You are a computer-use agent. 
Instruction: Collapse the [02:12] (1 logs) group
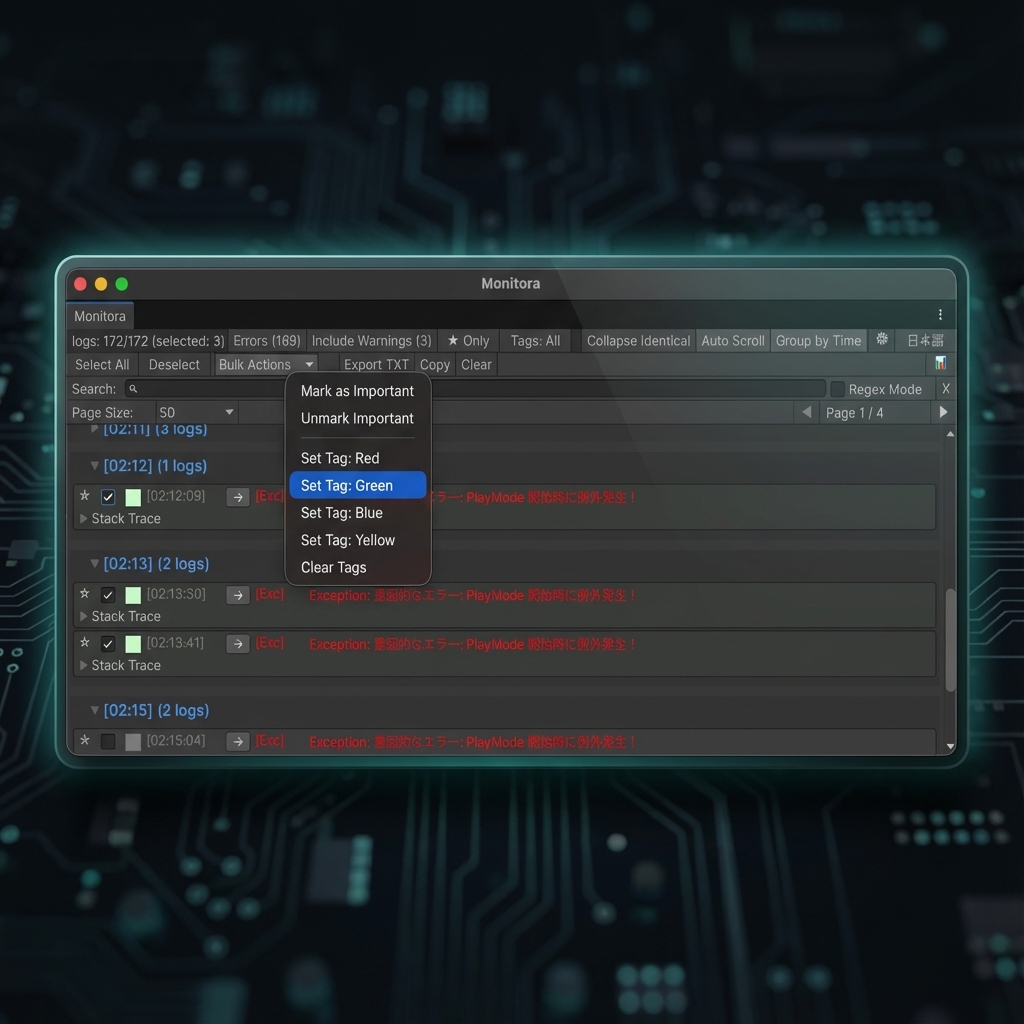pyautogui.click(x=95, y=466)
